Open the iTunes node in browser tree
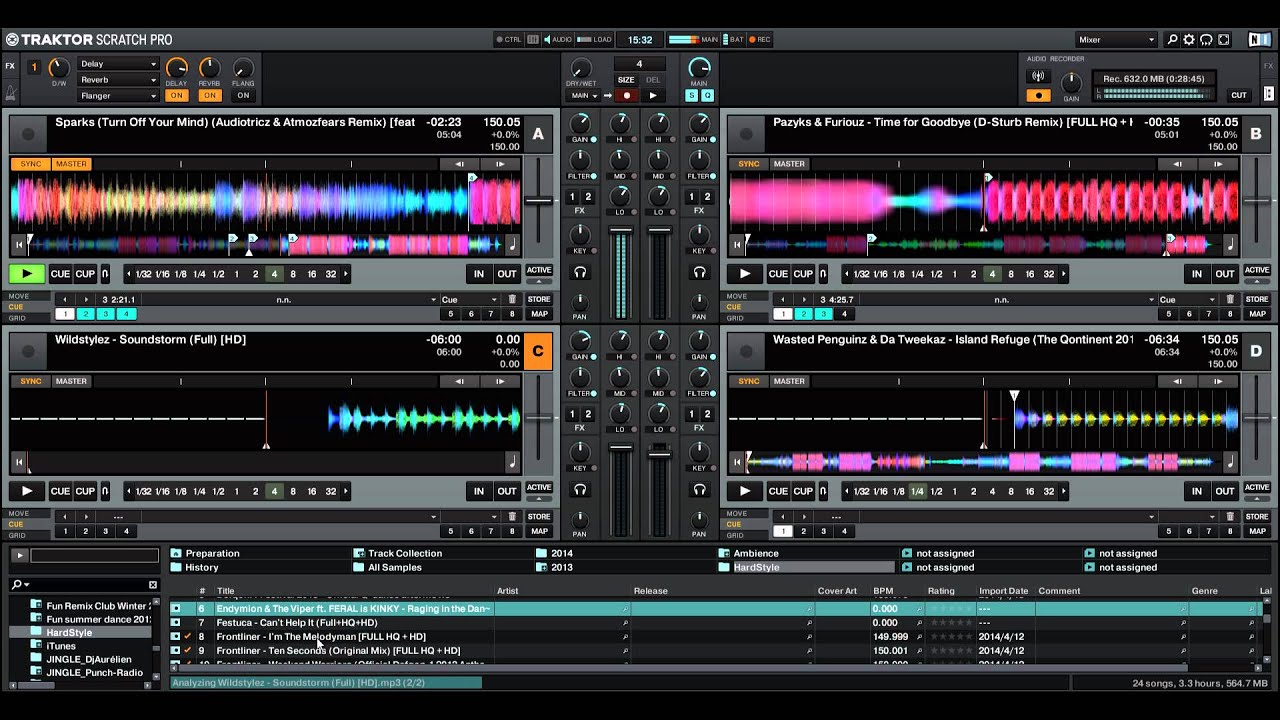 [x=61, y=646]
